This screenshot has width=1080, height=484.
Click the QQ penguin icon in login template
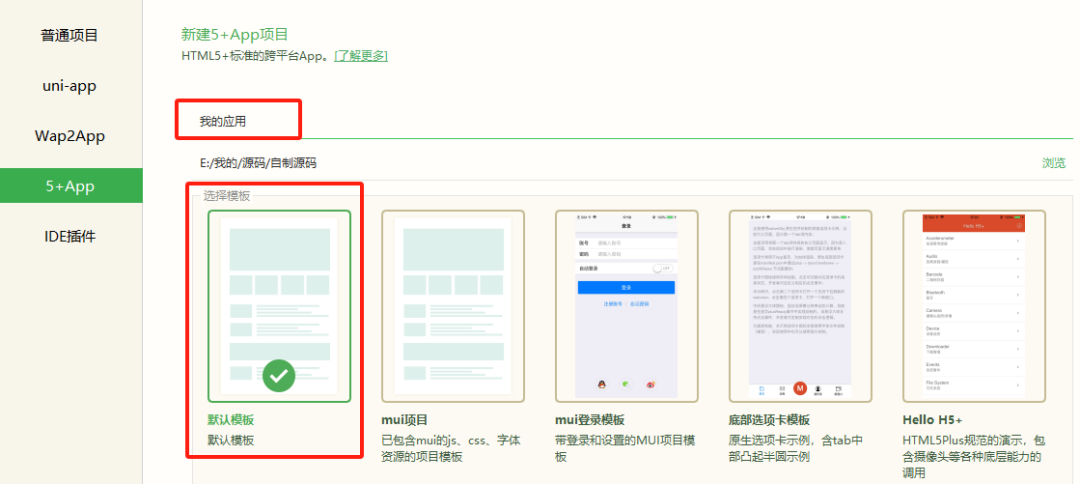[x=600, y=383]
